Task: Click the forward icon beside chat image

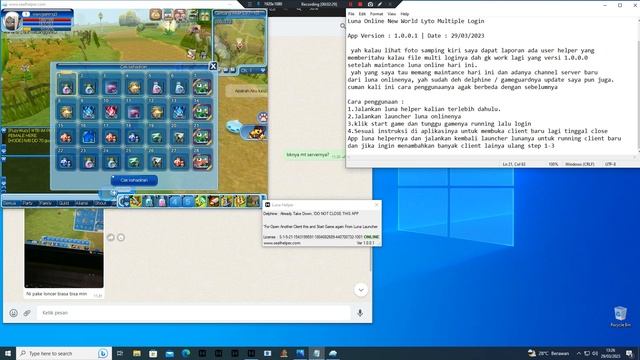Action: coord(111,237)
